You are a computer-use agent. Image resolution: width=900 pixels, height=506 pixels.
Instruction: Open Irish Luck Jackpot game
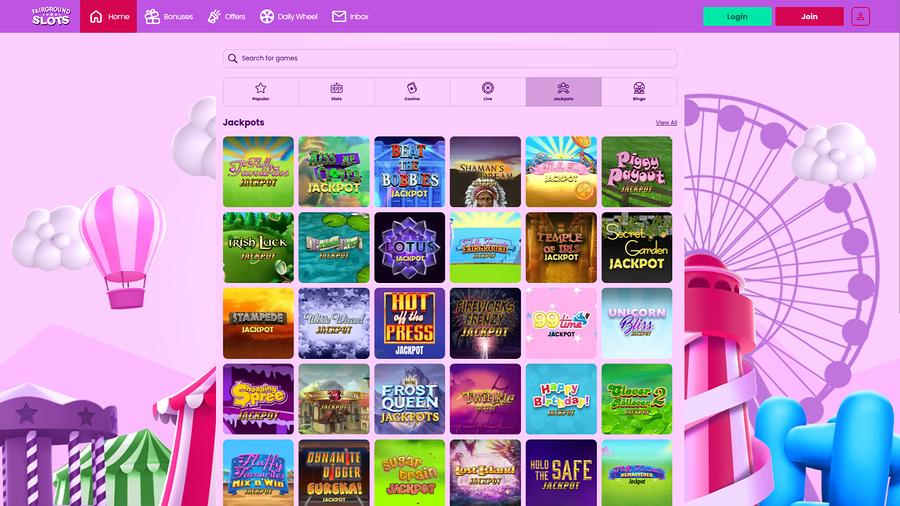(x=258, y=247)
